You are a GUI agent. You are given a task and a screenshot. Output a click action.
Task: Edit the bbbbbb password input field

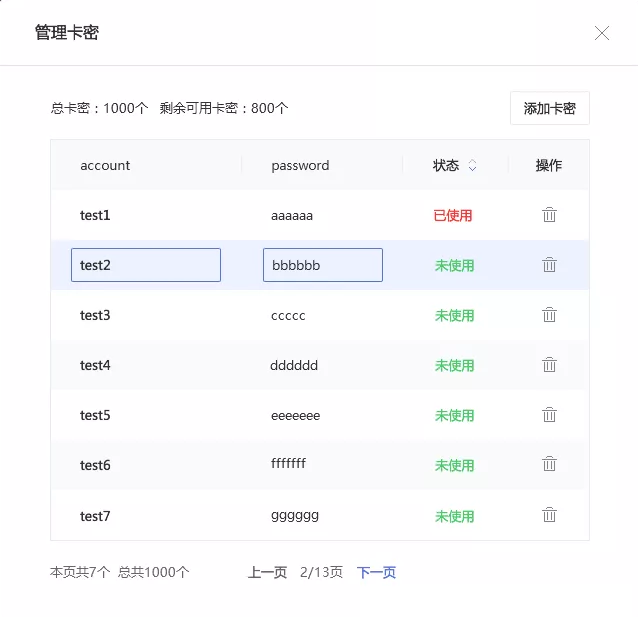pyautogui.click(x=322, y=265)
